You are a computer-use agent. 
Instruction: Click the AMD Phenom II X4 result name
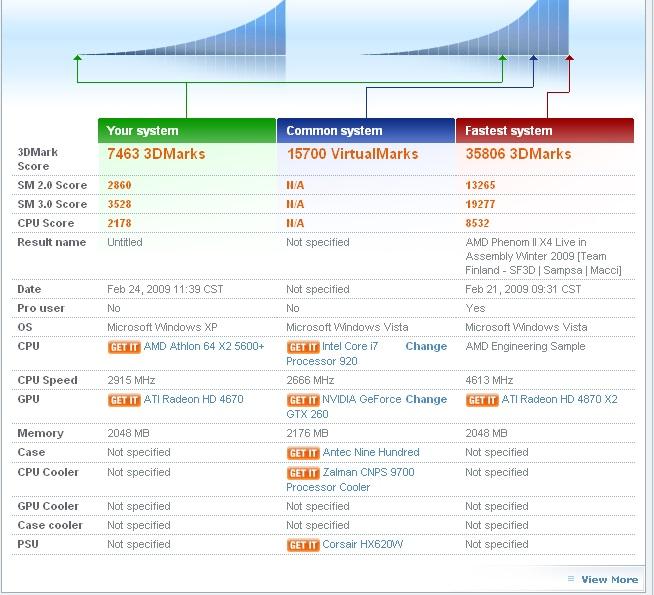tap(543, 256)
